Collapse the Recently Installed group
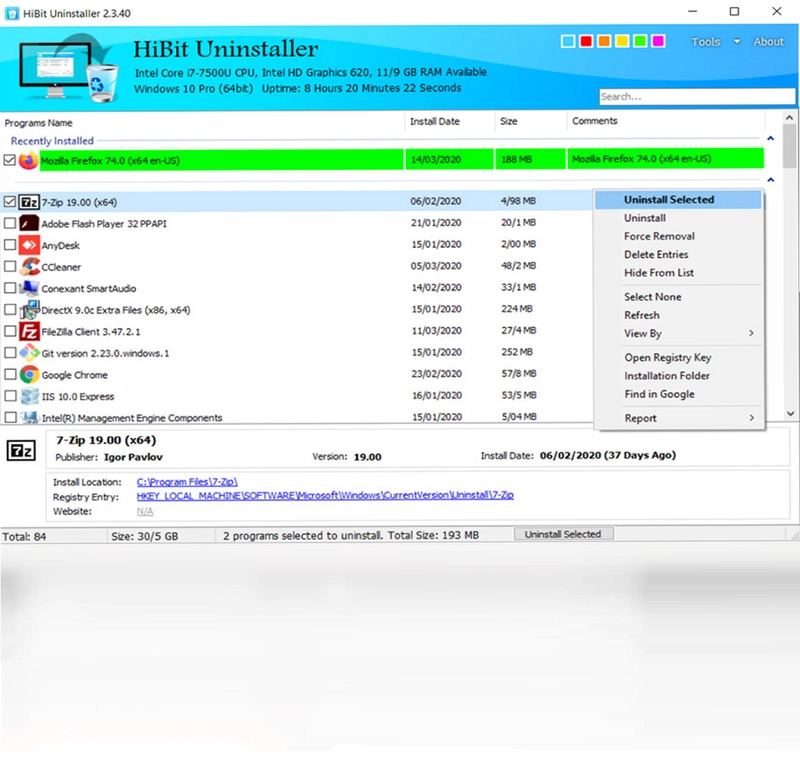This screenshot has height=771, width=800. pos(770,138)
